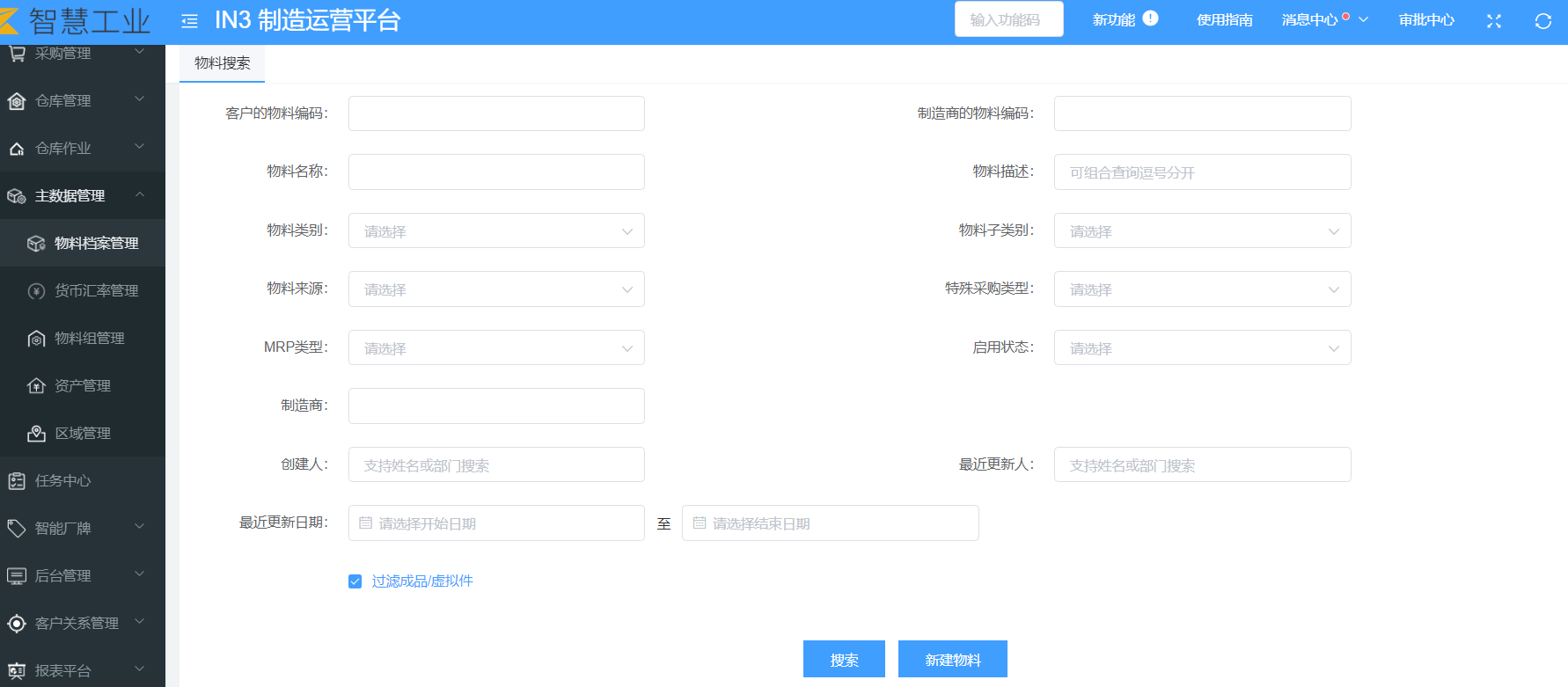The image size is (1568, 687).
Task: Click the fullscreen toggle icon in header
Action: [1493, 21]
